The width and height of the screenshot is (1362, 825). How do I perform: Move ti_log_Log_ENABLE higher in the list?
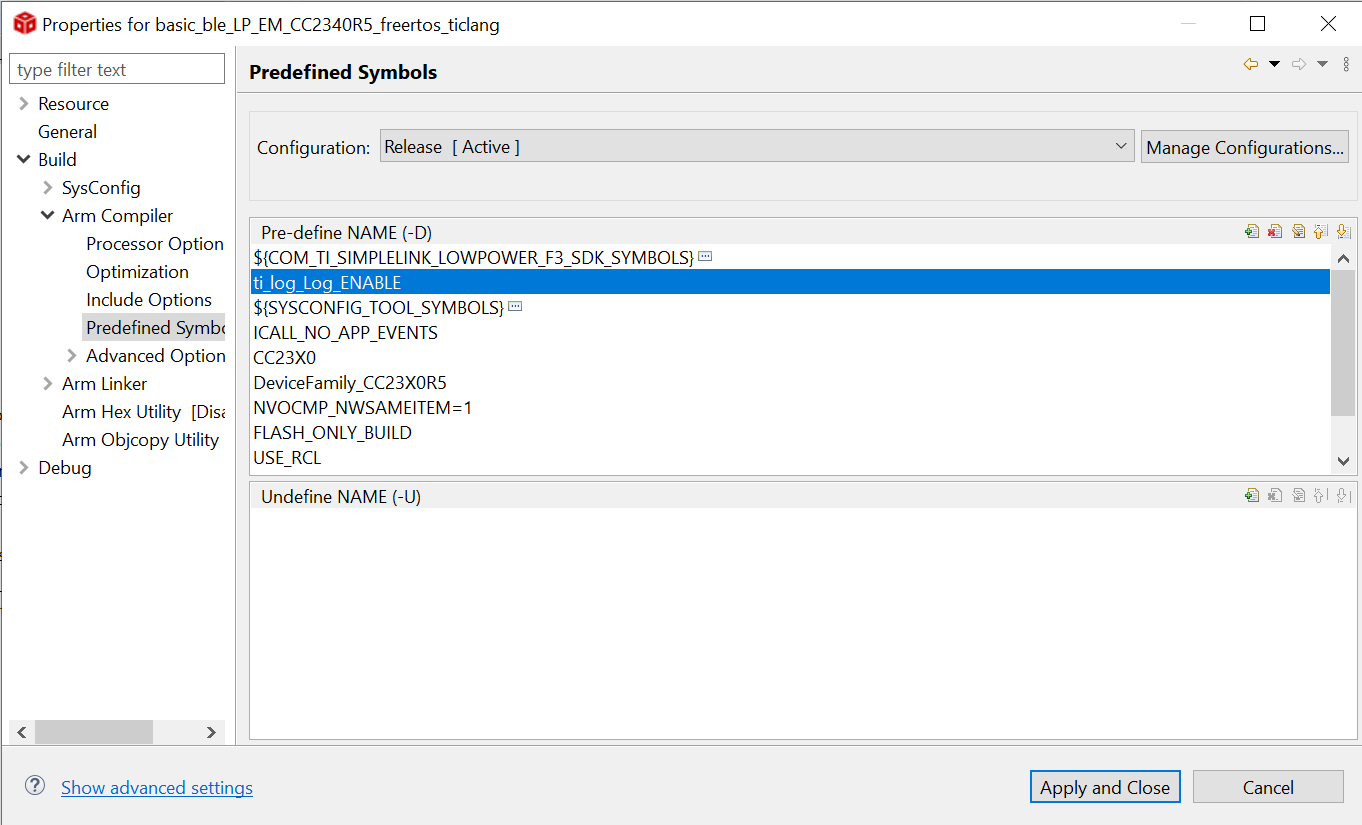click(x=1320, y=231)
